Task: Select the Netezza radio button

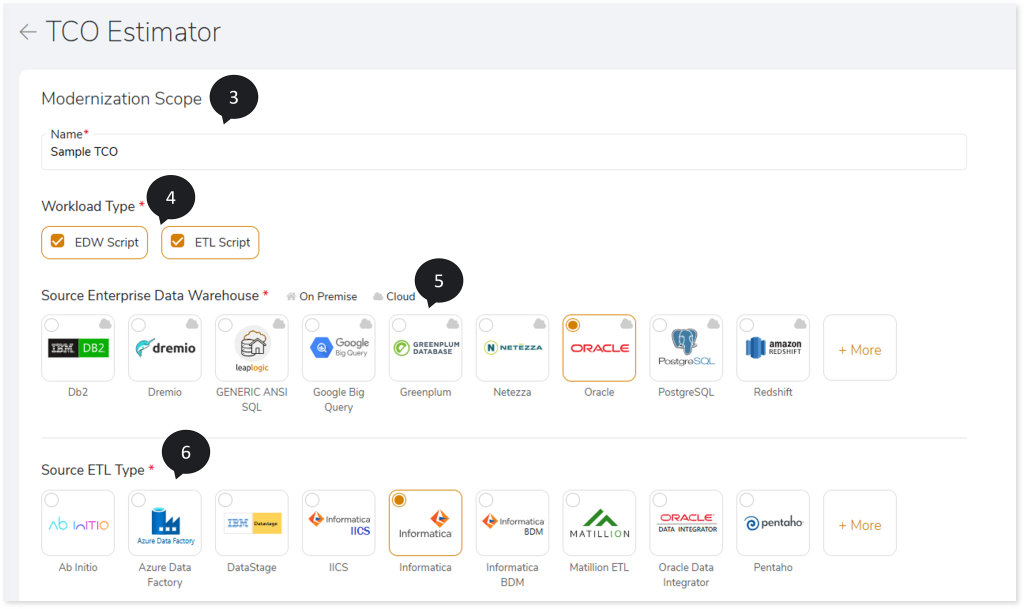Action: (x=486, y=325)
